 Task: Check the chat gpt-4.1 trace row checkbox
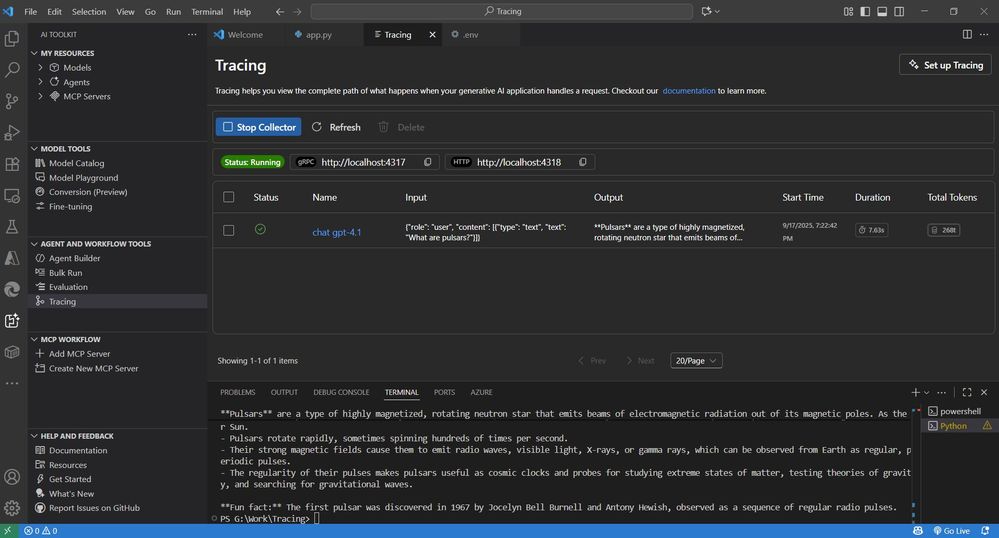point(229,230)
